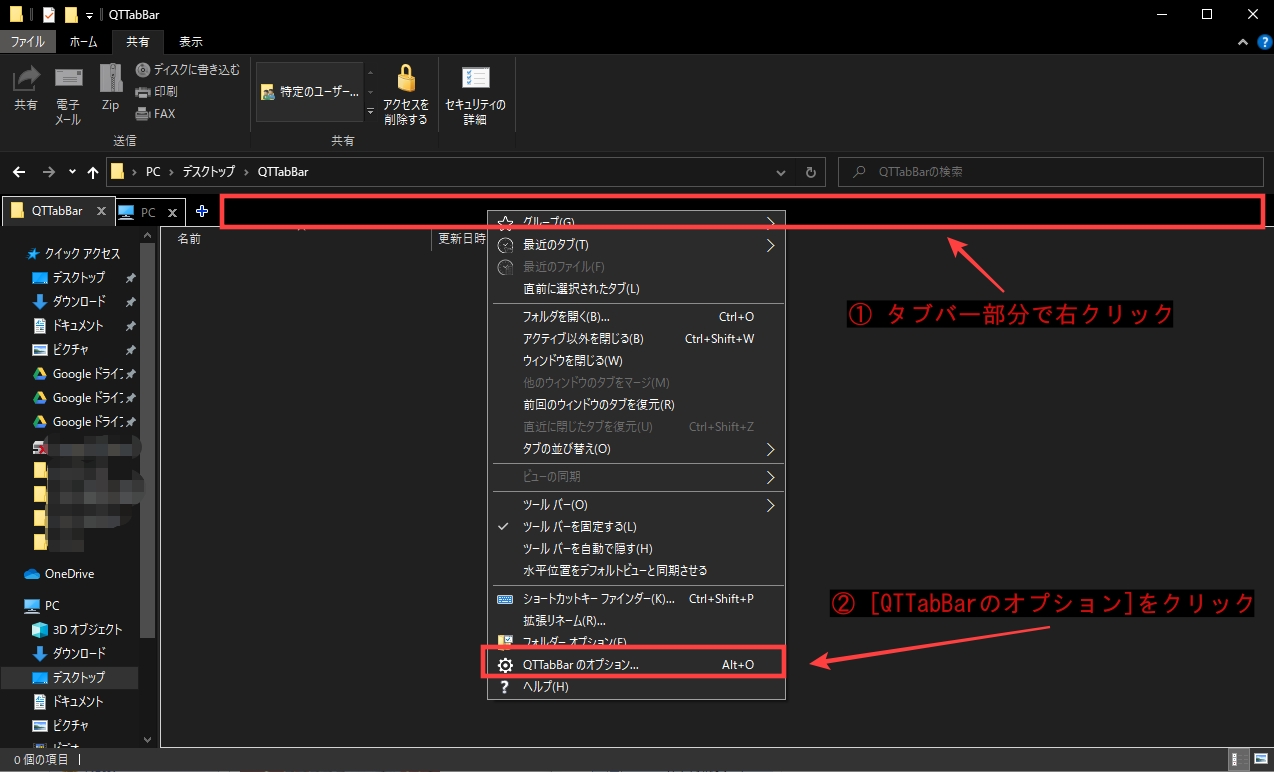
Task: Toggle ツール バーを固定する in the context menu
Action: coord(636,527)
